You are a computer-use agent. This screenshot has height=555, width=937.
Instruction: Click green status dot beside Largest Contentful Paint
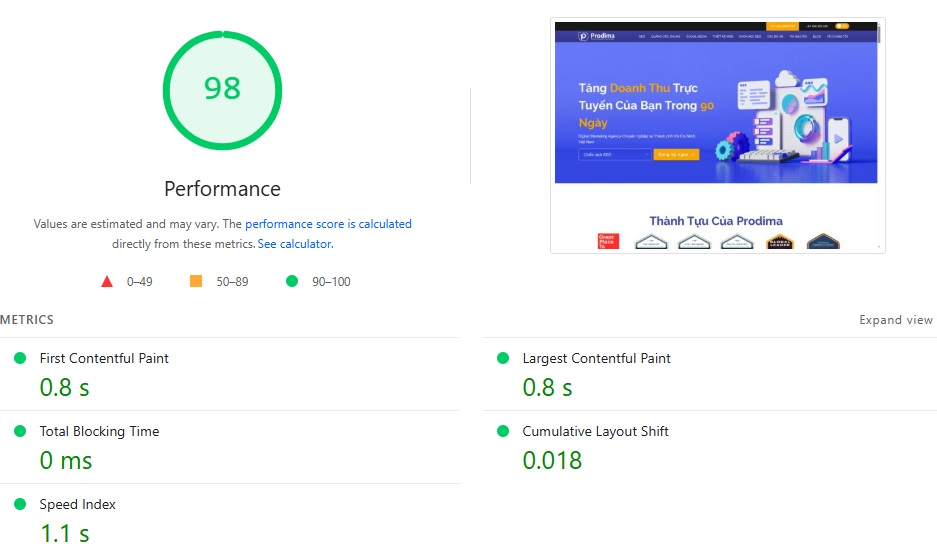503,358
